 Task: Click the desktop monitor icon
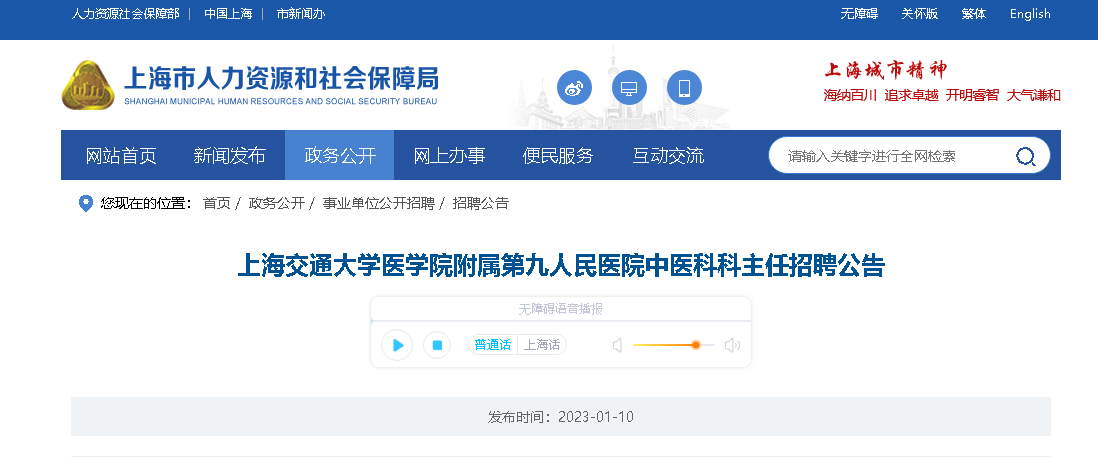(x=629, y=88)
